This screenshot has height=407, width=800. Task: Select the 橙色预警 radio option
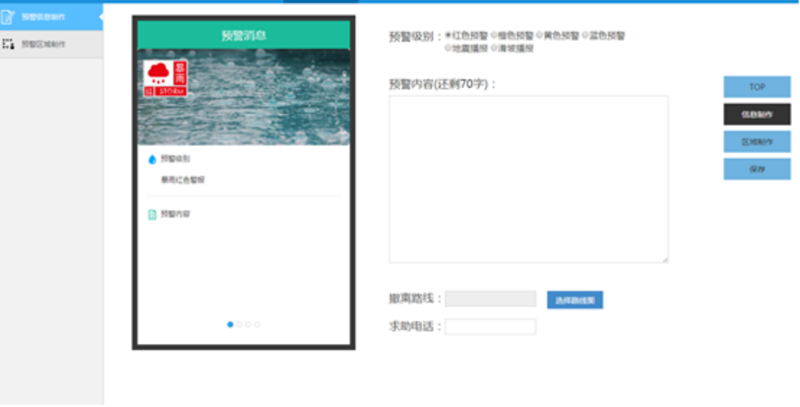pyautogui.click(x=494, y=35)
